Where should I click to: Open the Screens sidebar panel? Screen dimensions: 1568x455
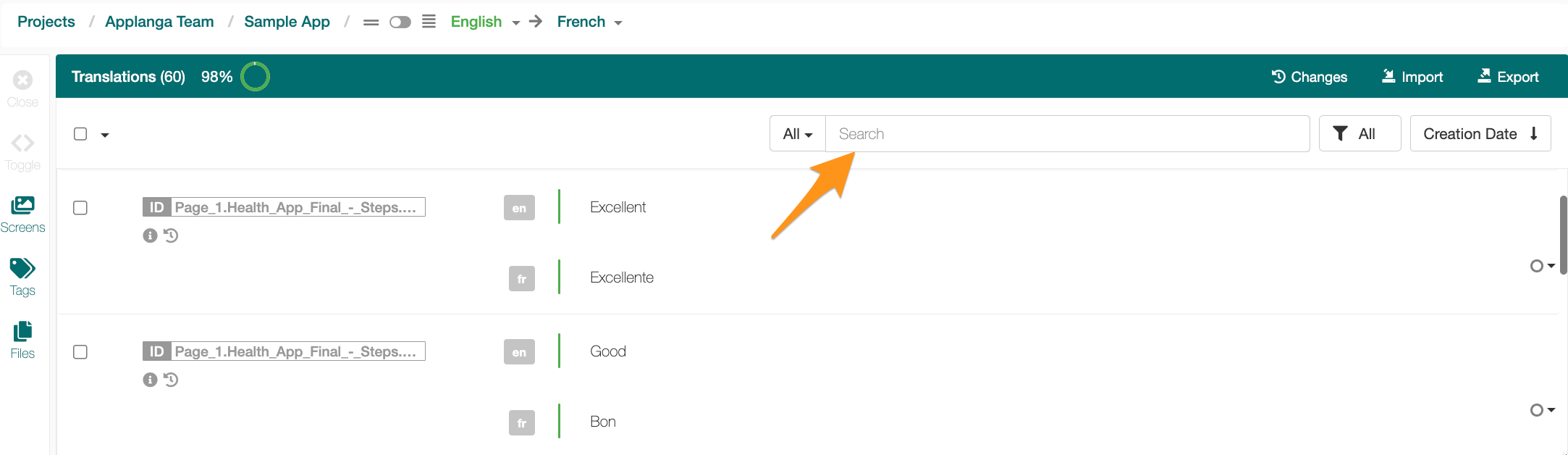tap(22, 214)
